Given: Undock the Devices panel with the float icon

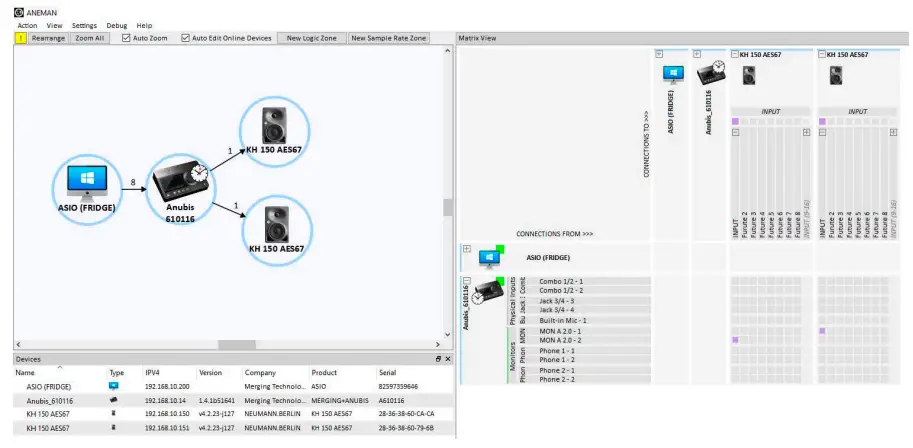Looking at the screenshot, I should pyautogui.click(x=438, y=359).
